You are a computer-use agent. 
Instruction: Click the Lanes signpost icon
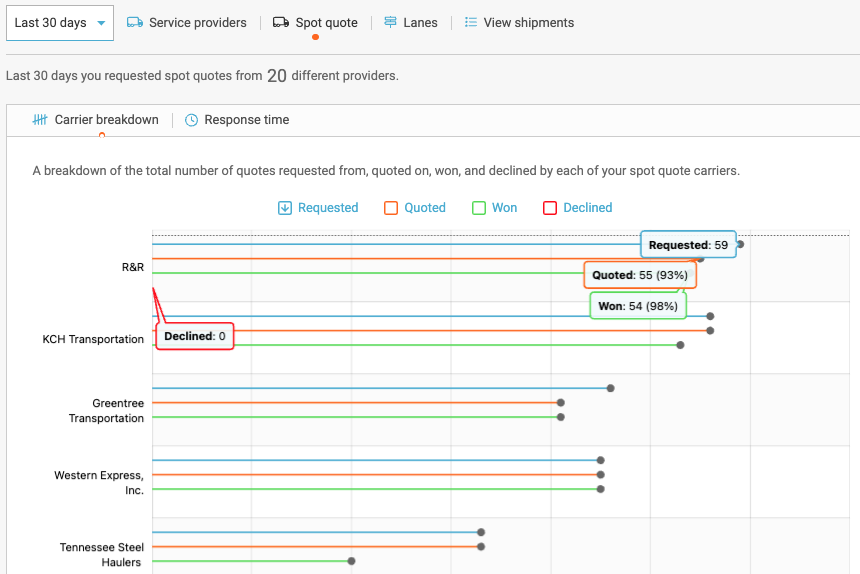pyautogui.click(x=390, y=22)
